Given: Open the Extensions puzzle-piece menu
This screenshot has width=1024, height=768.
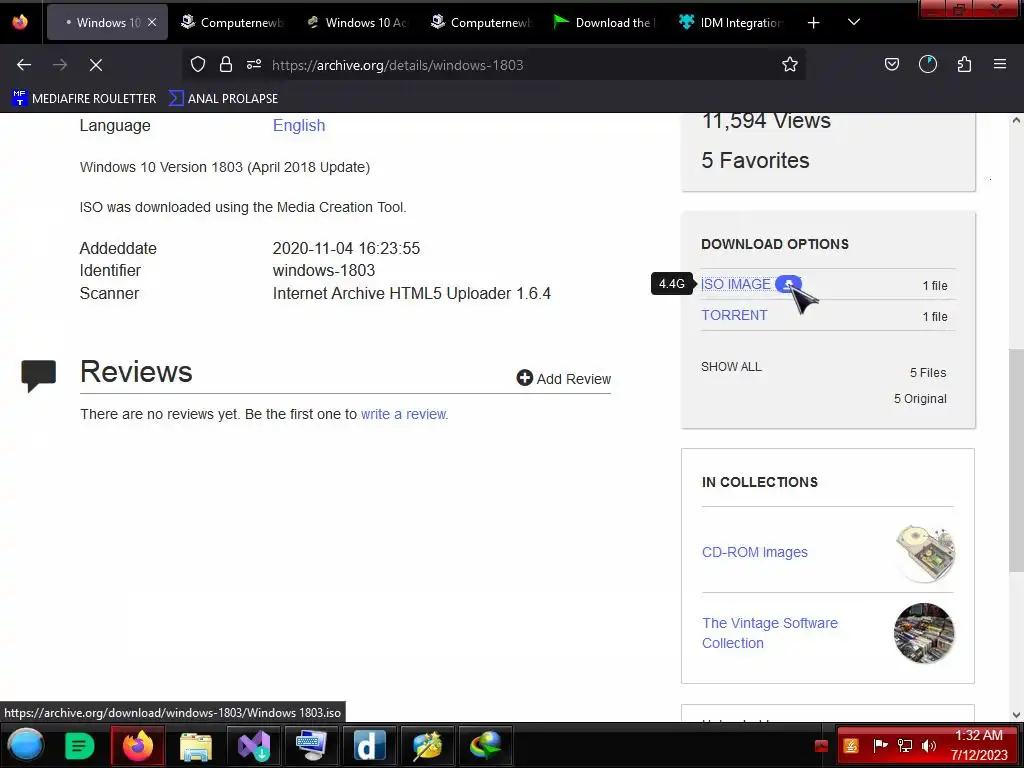Looking at the screenshot, I should (x=964, y=64).
